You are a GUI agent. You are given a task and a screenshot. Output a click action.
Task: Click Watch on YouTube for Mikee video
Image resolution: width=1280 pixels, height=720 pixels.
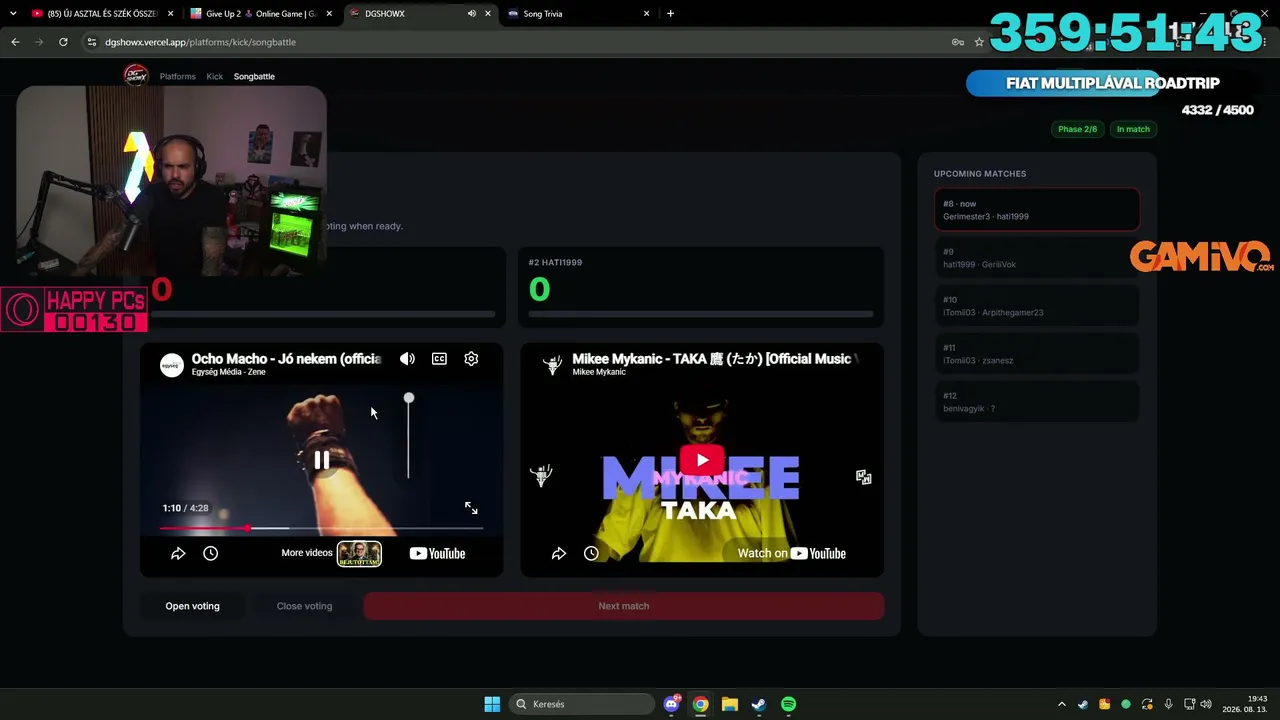click(791, 553)
